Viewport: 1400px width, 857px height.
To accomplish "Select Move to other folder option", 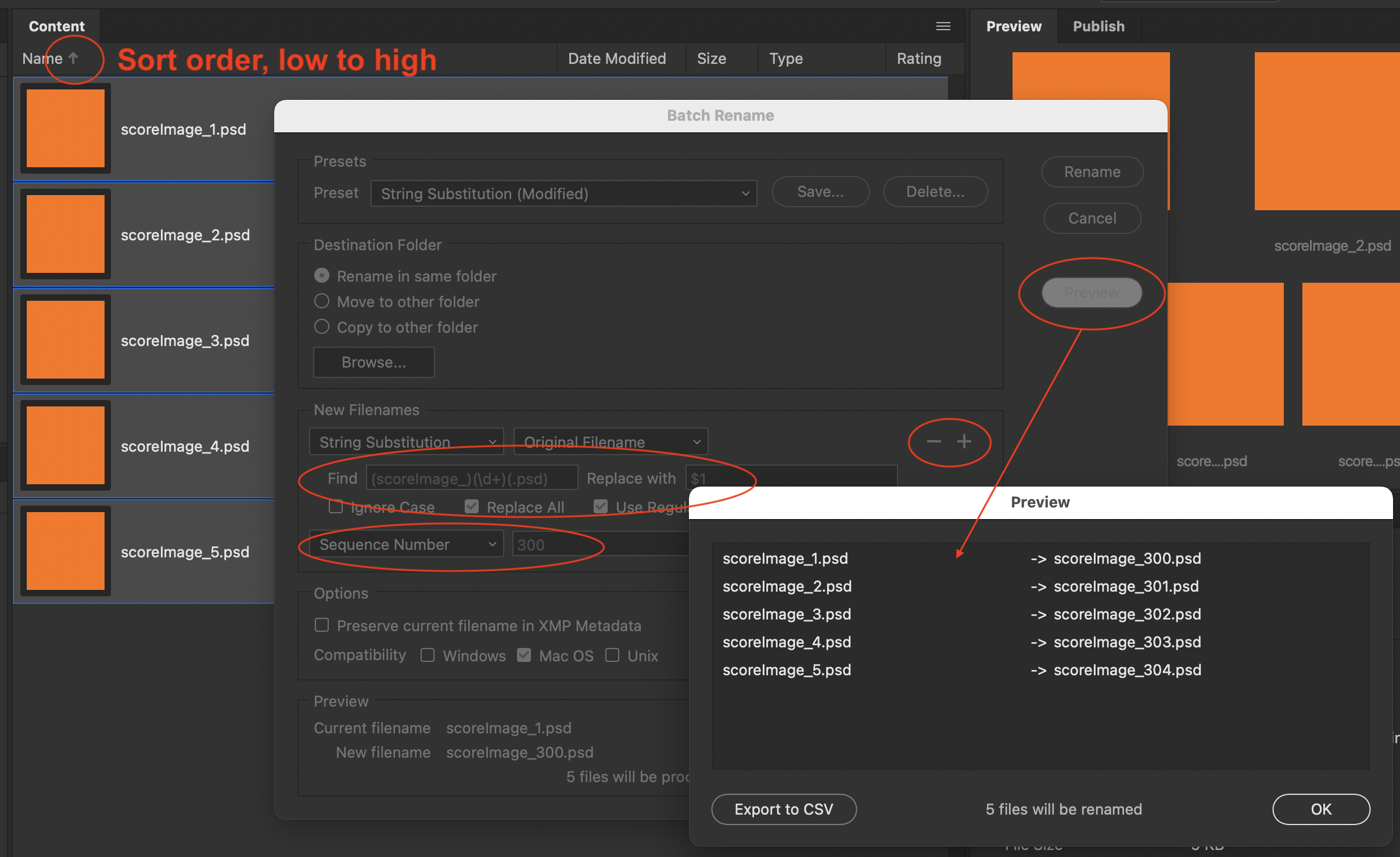I will [x=322, y=301].
